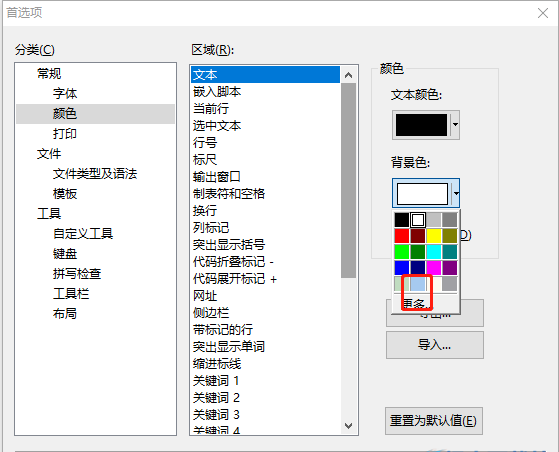
Task: Select 突出显示单词 in the list
Action: pos(265,347)
